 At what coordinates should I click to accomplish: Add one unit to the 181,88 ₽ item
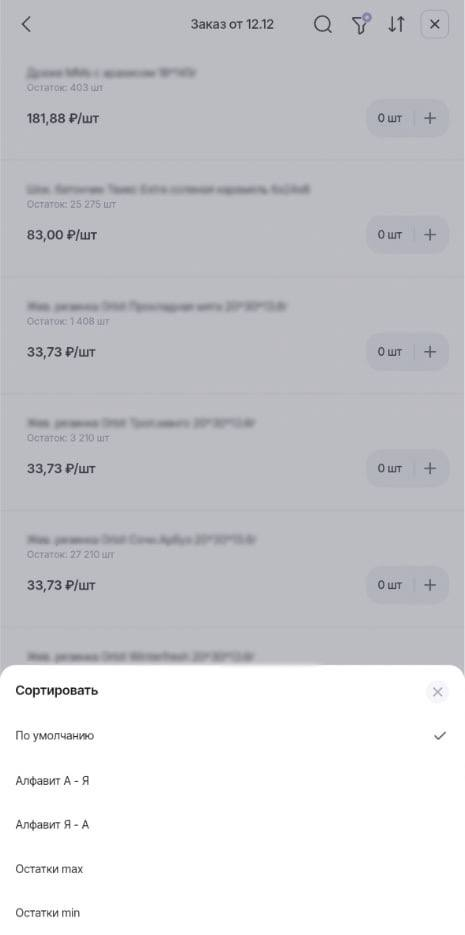pos(430,118)
